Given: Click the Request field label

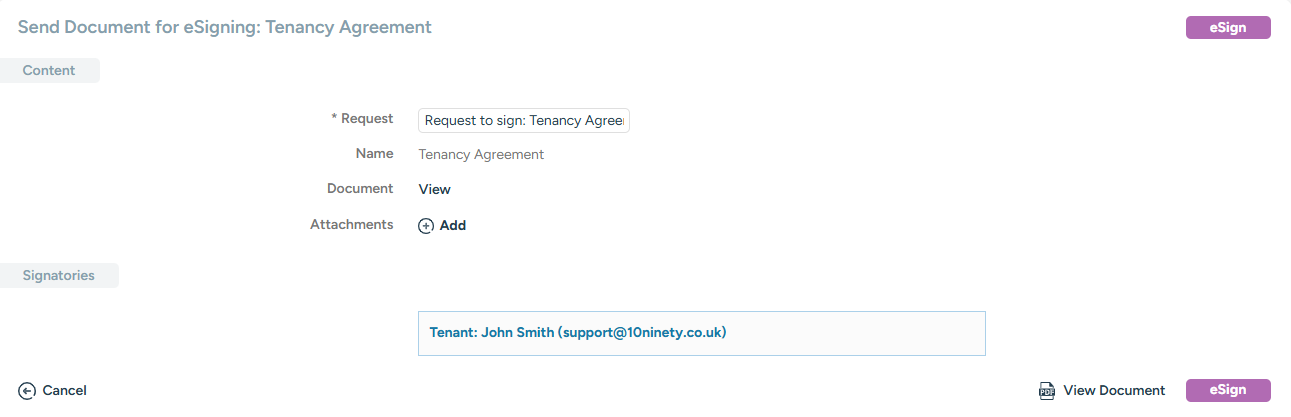Looking at the screenshot, I should [x=363, y=119].
